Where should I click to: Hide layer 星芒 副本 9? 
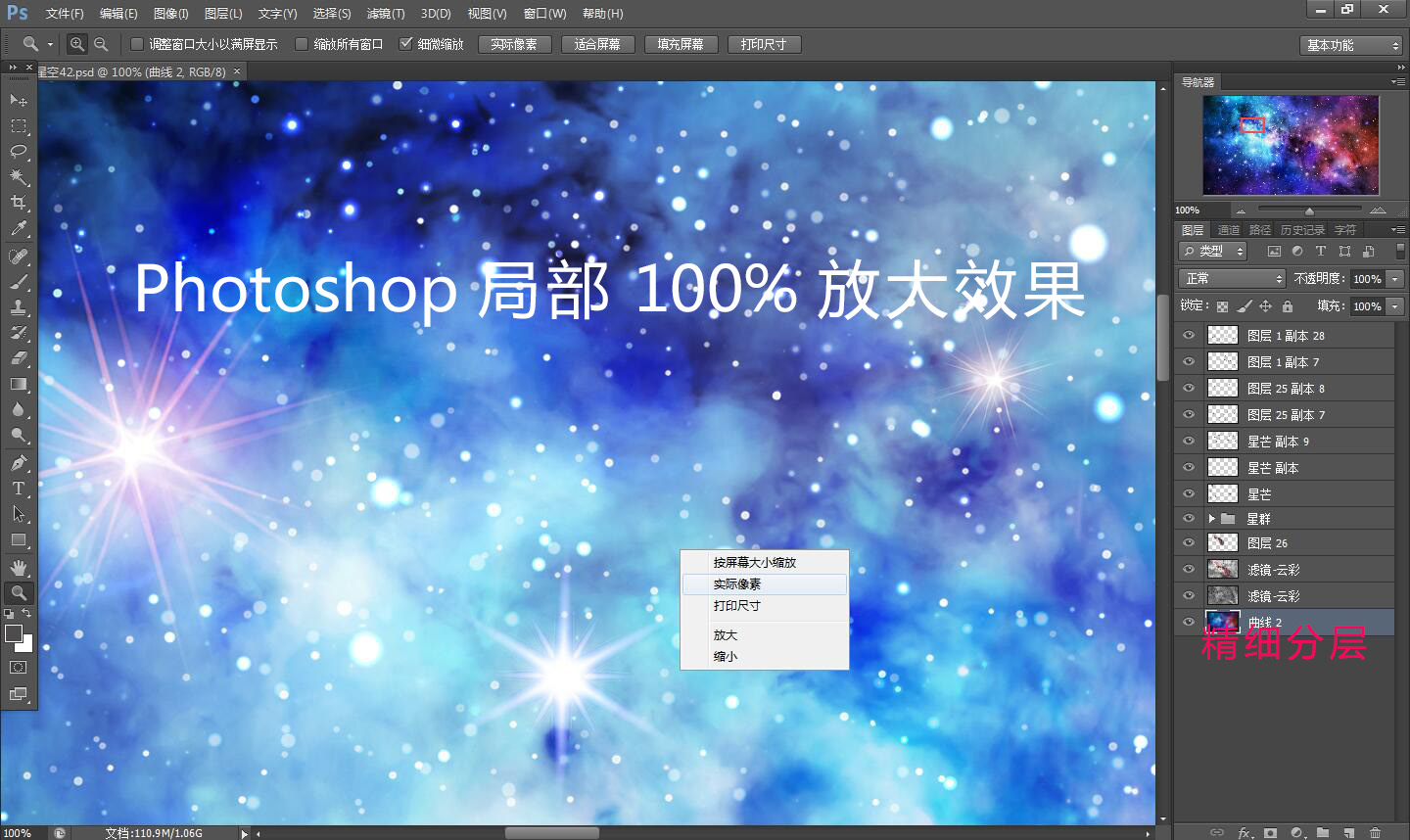[x=1189, y=442]
